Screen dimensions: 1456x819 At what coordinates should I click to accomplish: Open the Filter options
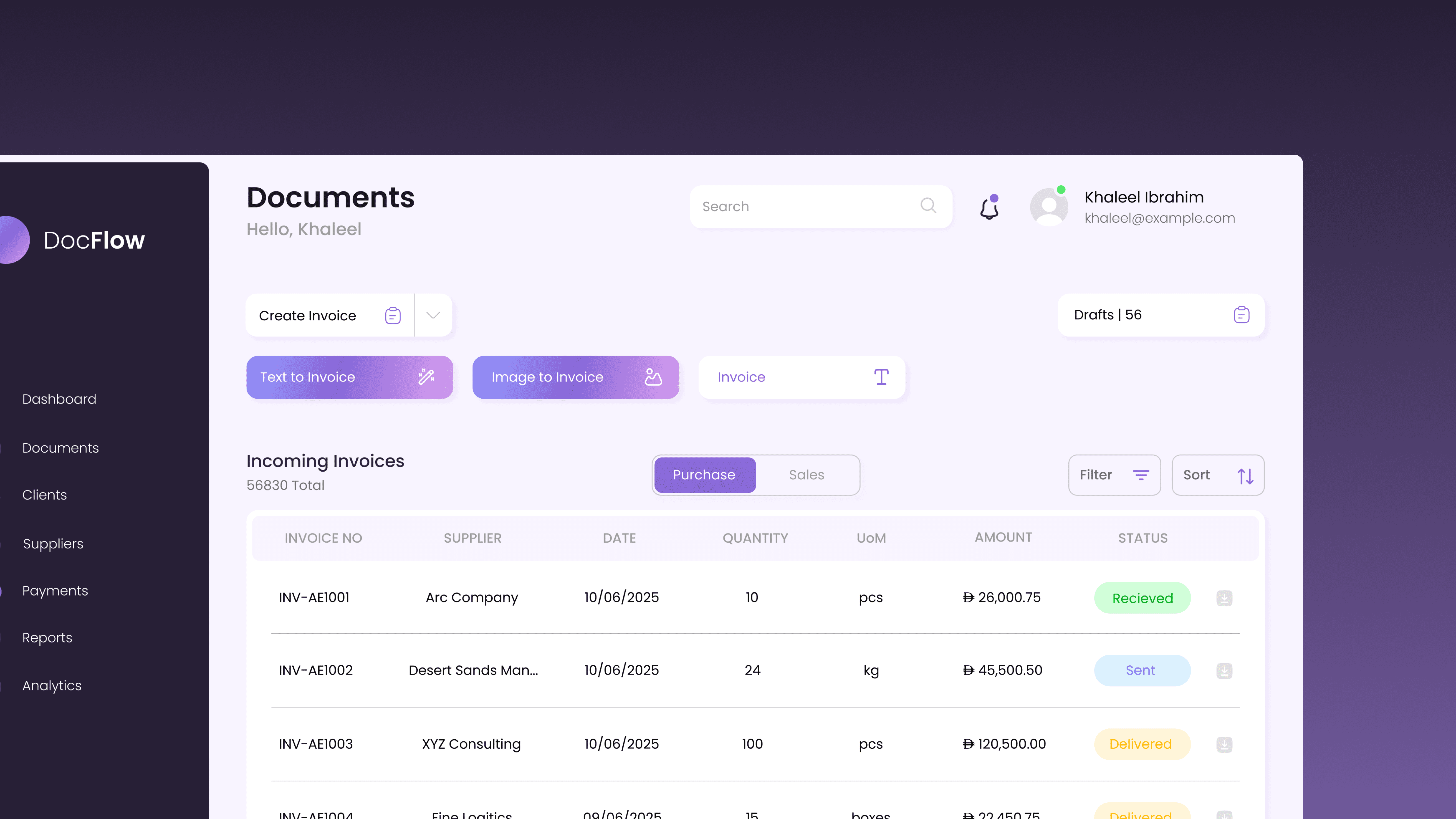pos(1114,475)
